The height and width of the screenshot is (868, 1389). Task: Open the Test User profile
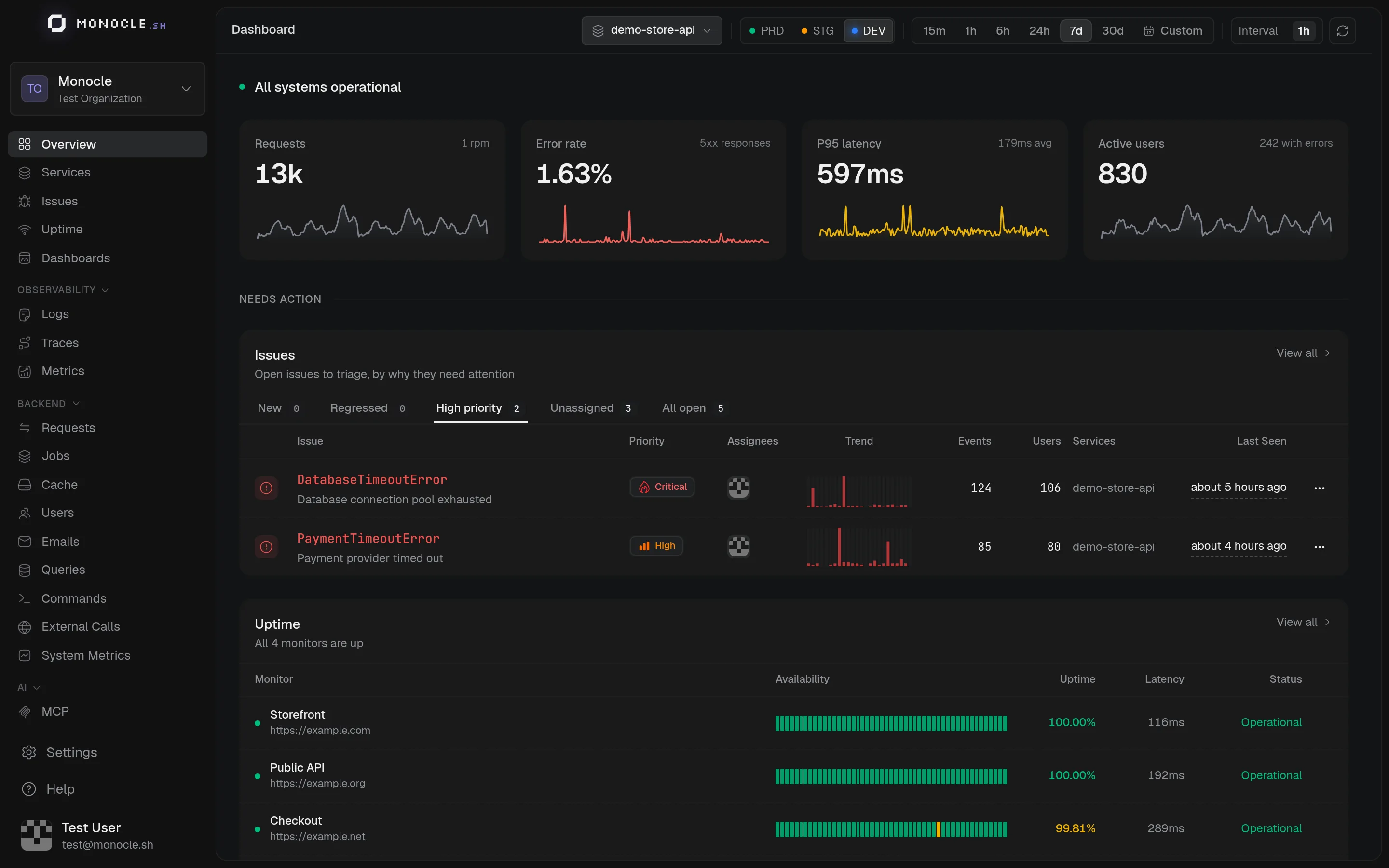click(108, 835)
